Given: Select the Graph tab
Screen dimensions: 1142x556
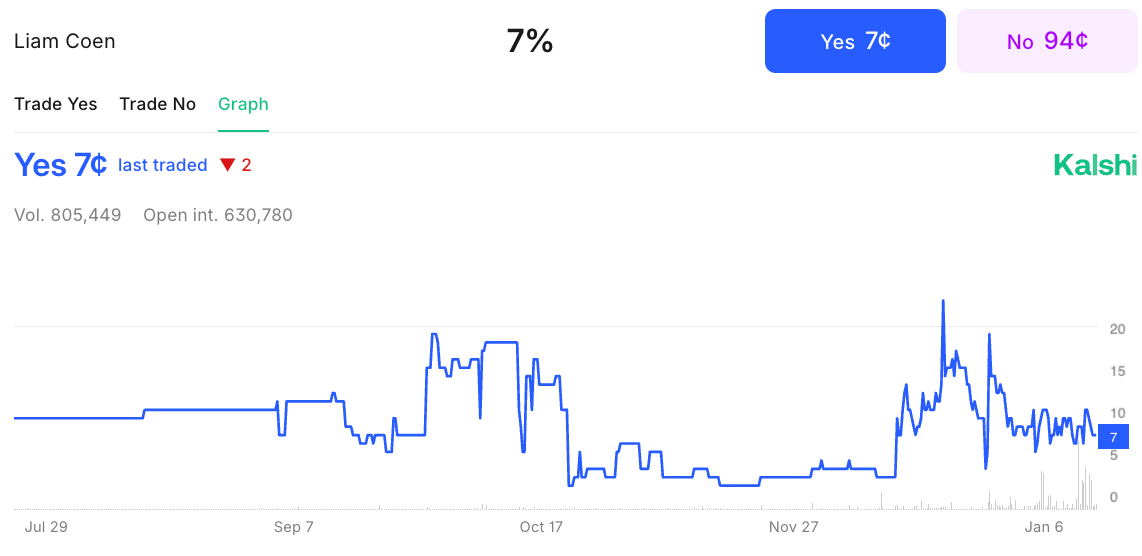Looking at the screenshot, I should click(243, 104).
